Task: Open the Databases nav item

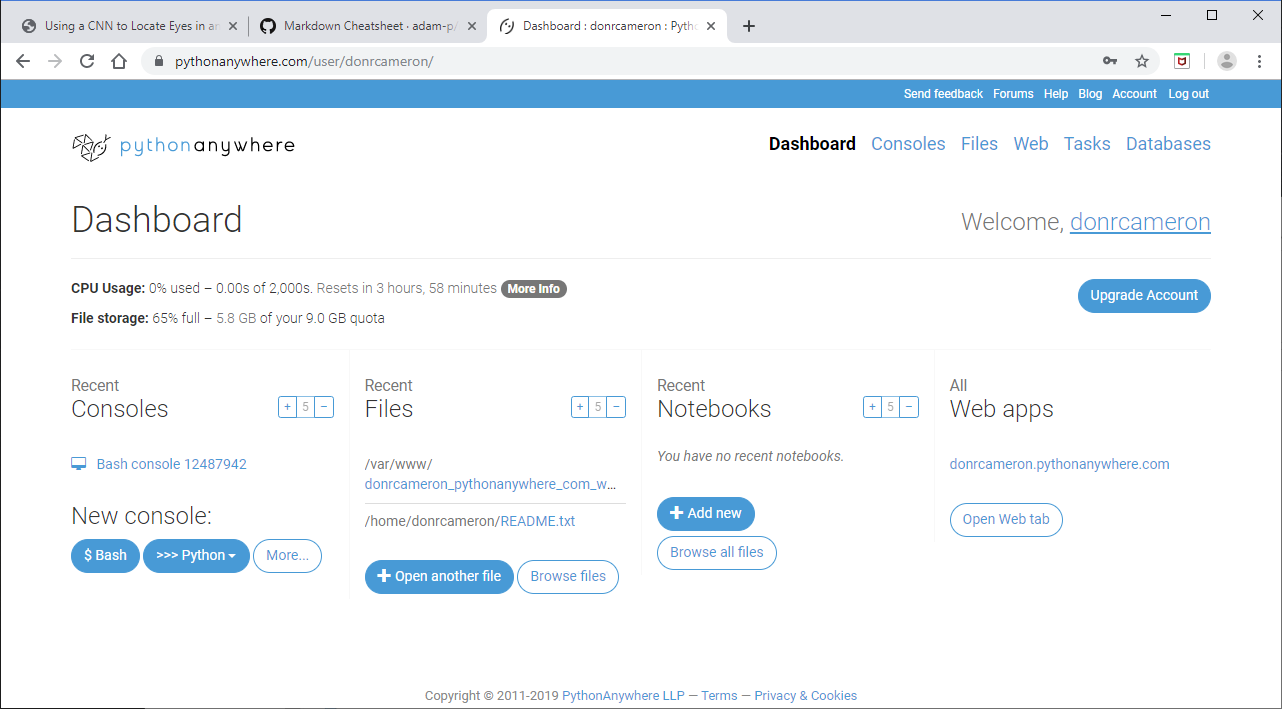Action: point(1168,144)
